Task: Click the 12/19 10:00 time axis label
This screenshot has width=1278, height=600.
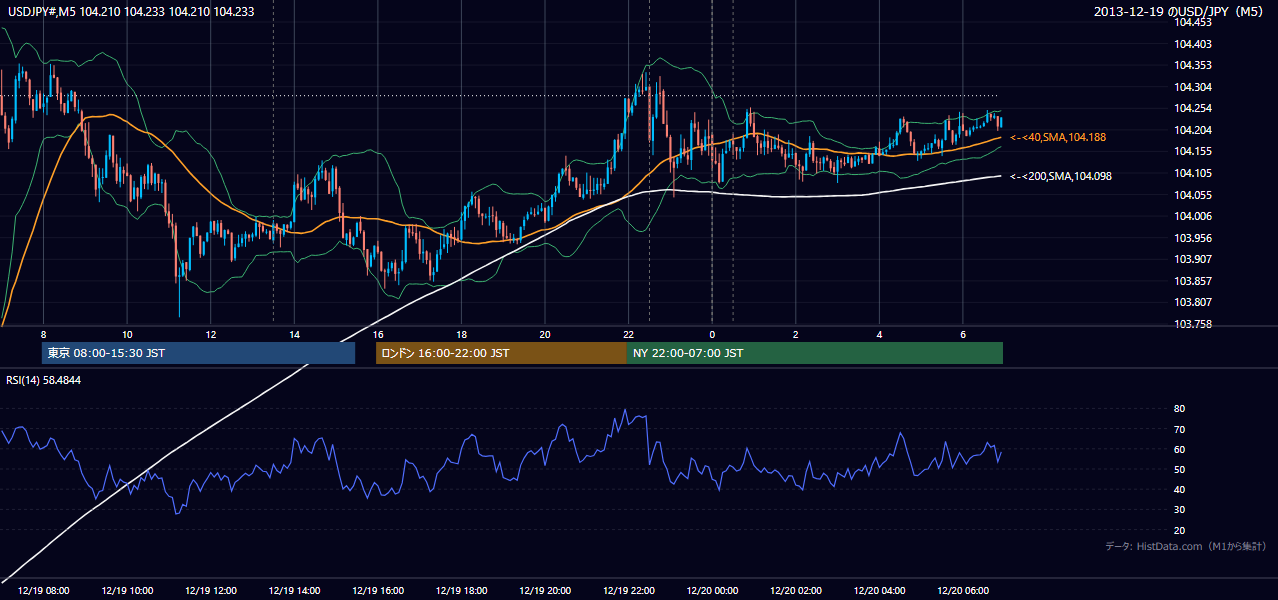Action: pyautogui.click(x=127, y=591)
